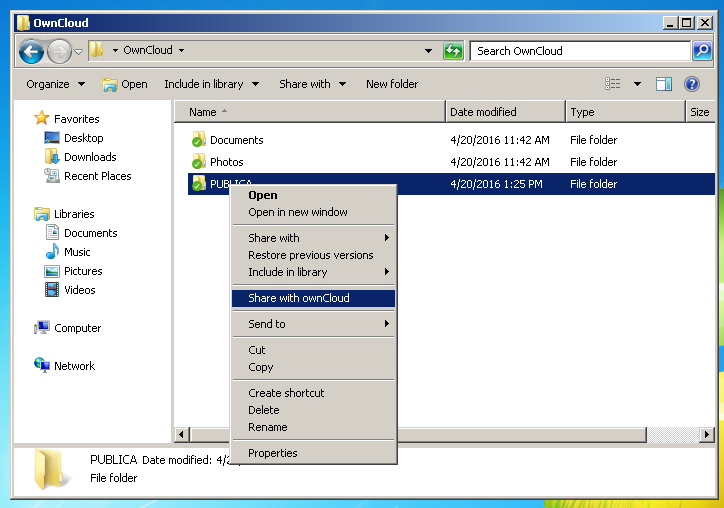Create a New folder from toolbar
724x508 pixels.
tap(392, 84)
